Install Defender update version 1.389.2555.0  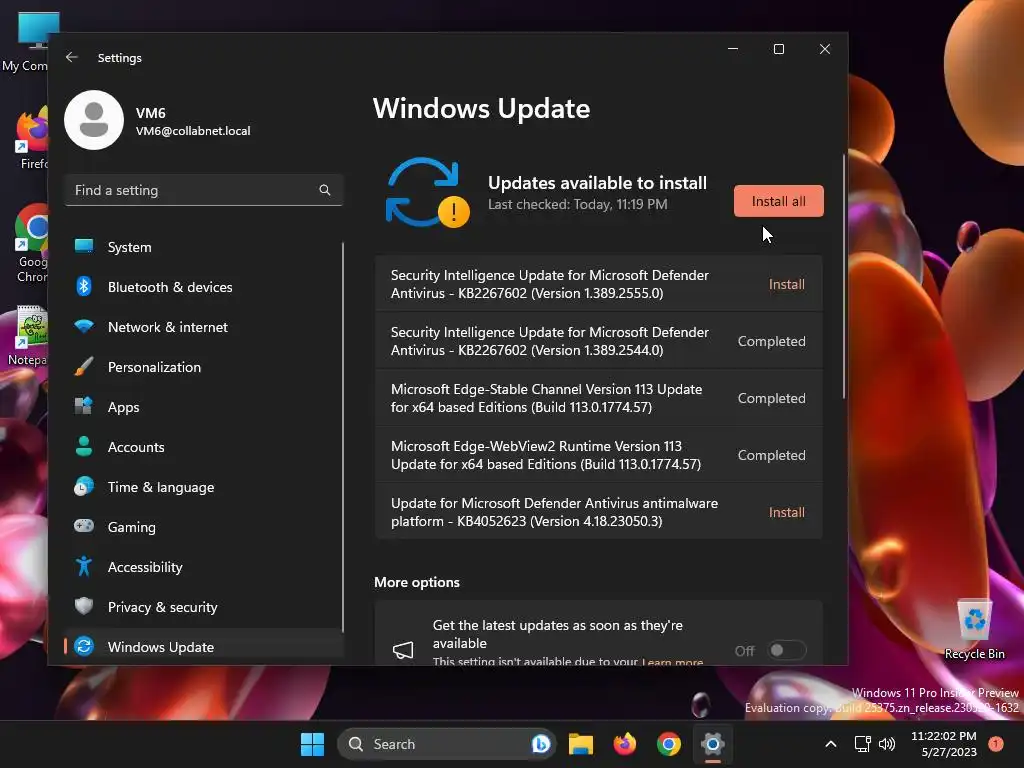coord(786,284)
